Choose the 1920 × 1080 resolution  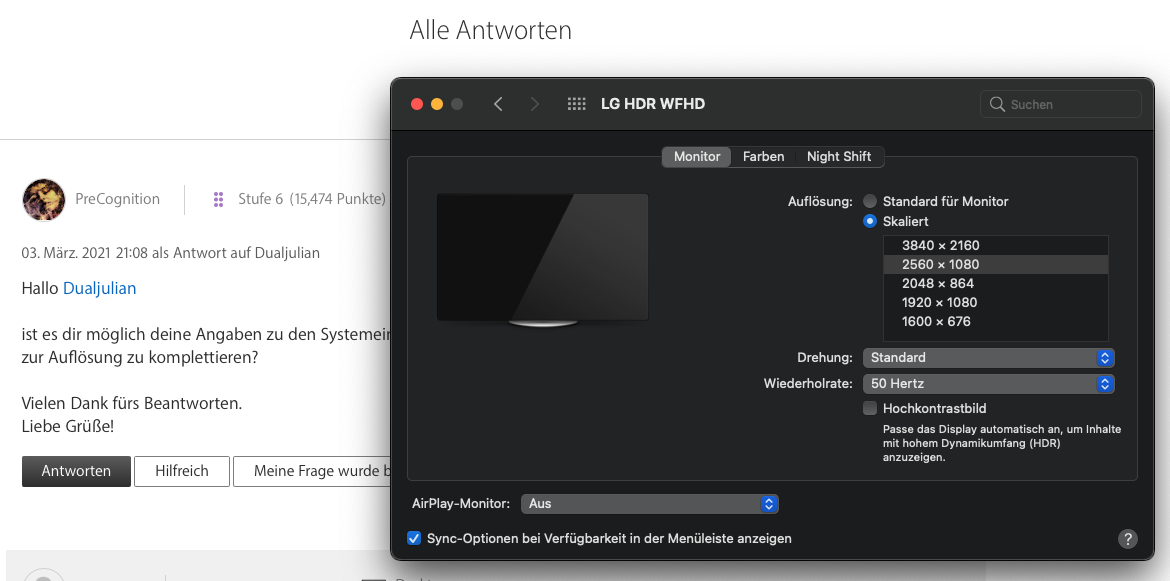click(995, 303)
